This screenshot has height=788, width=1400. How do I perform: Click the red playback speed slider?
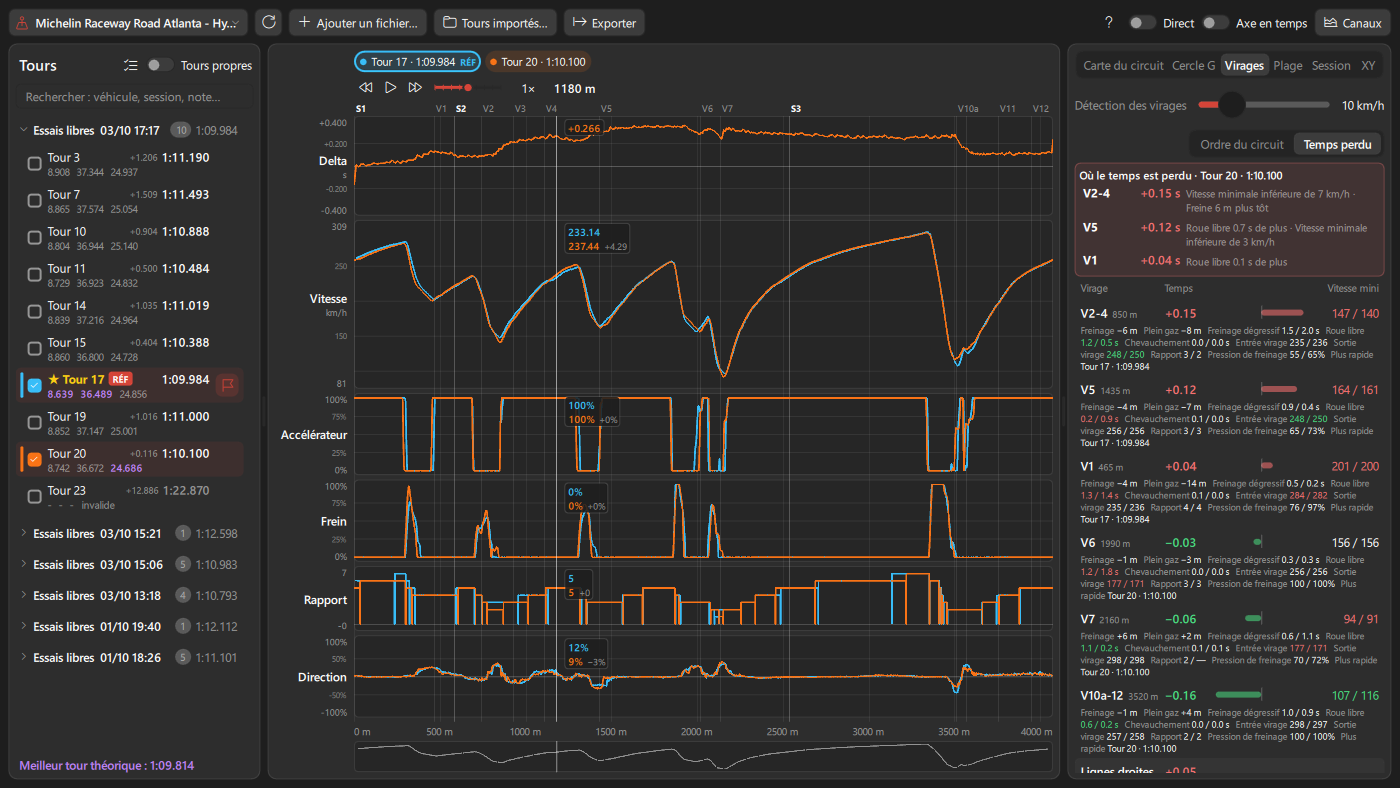(x=466, y=88)
